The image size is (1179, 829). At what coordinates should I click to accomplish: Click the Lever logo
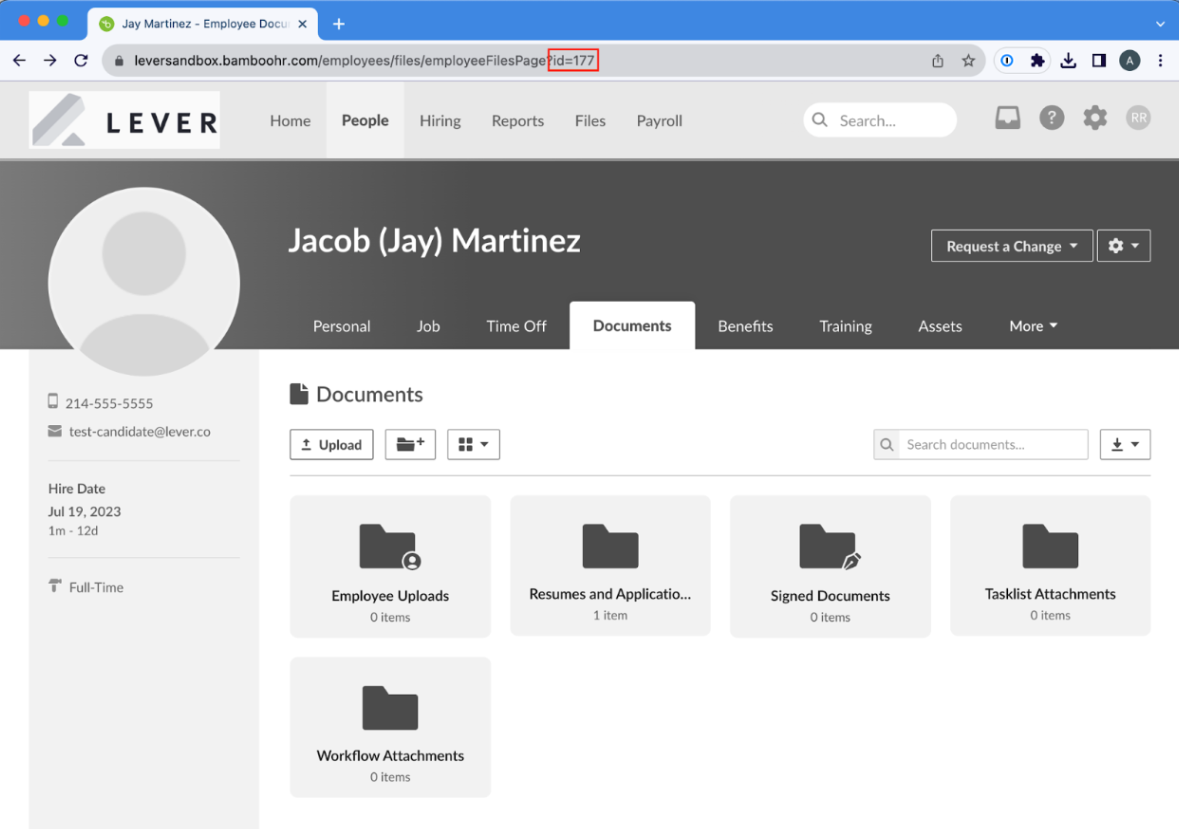click(125, 120)
